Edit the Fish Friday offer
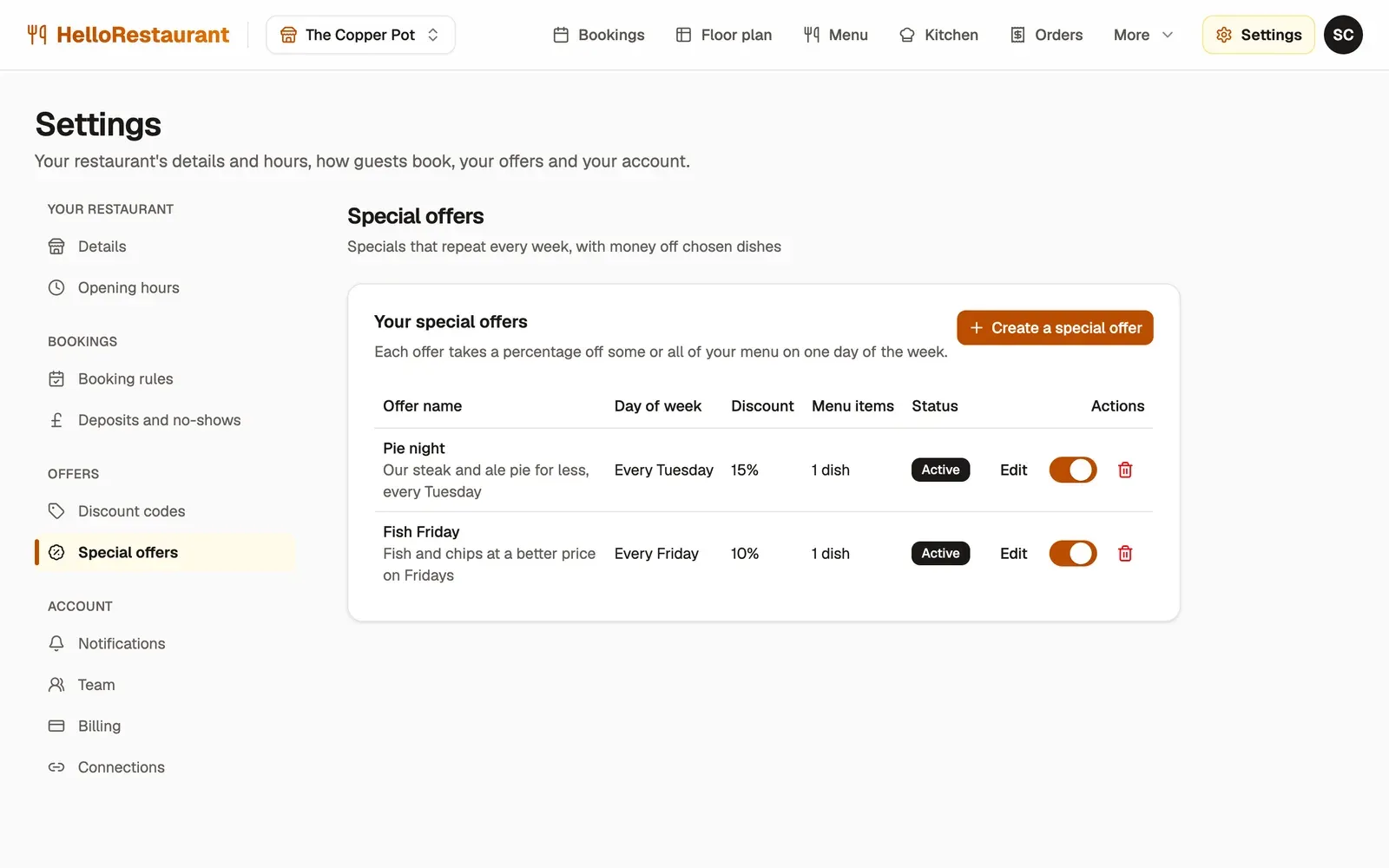 click(x=1013, y=553)
